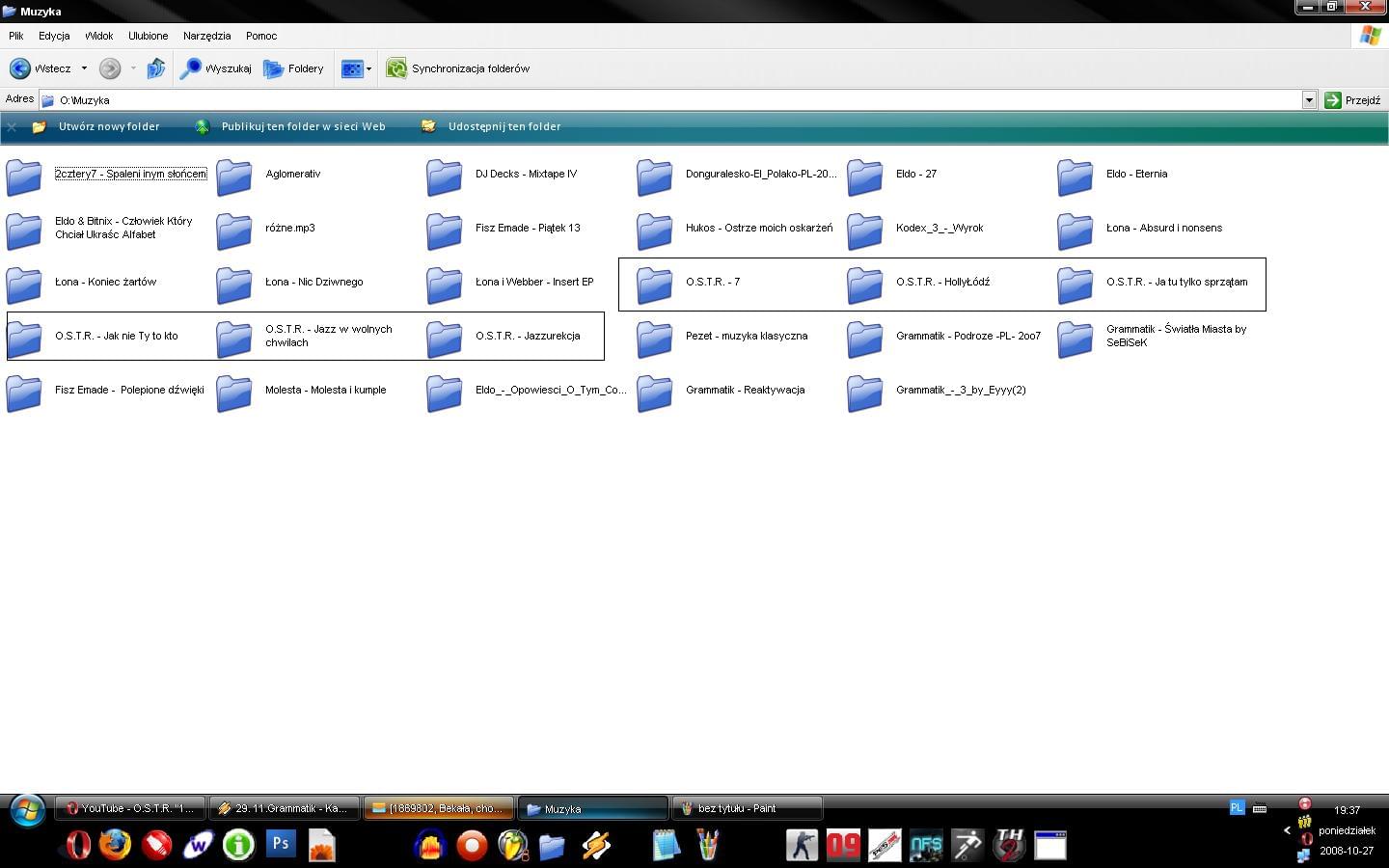This screenshot has height=868, width=1389.
Task: Open the Widok menu
Action: point(98,36)
